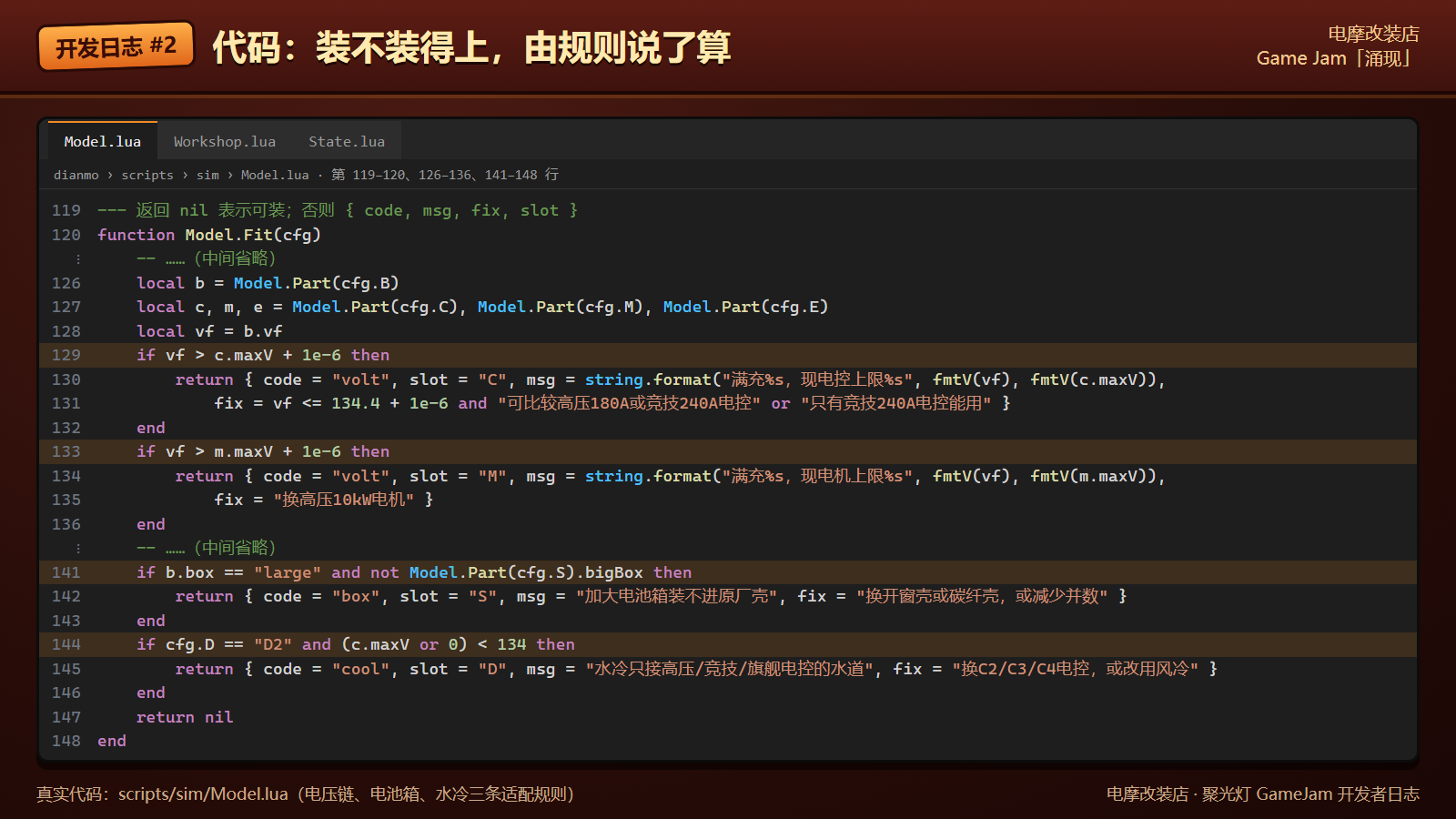Click the string "可比较高压180A或竞技240A电控"
The width and height of the screenshot is (1456, 819).
click(x=629, y=403)
